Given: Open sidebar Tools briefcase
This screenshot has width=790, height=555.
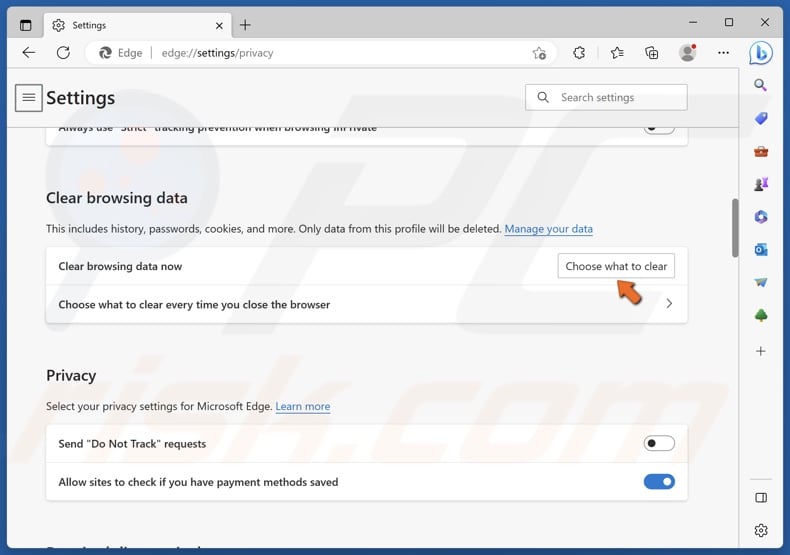Looking at the screenshot, I should [x=761, y=151].
